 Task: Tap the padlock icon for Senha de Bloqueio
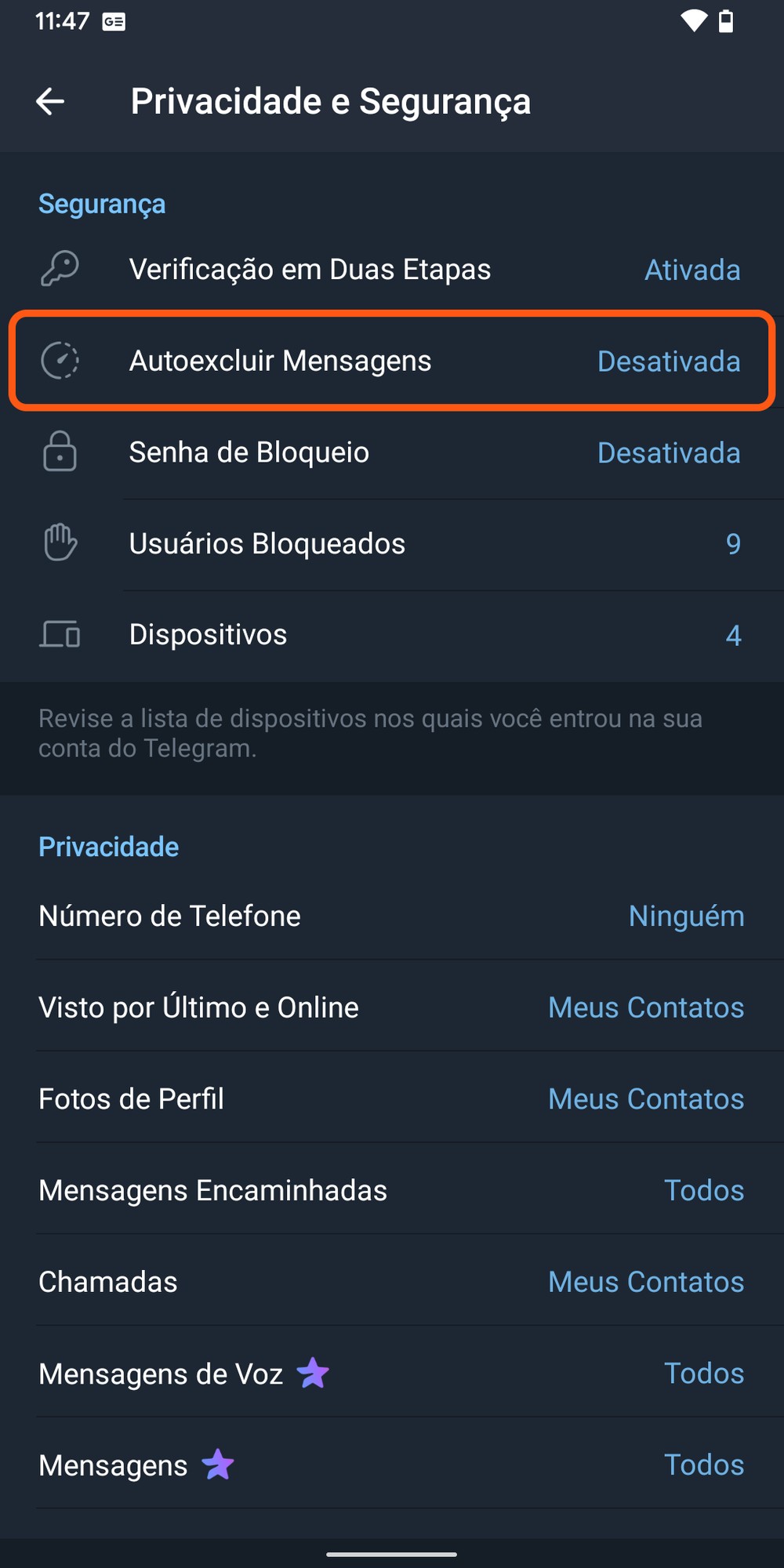click(60, 452)
